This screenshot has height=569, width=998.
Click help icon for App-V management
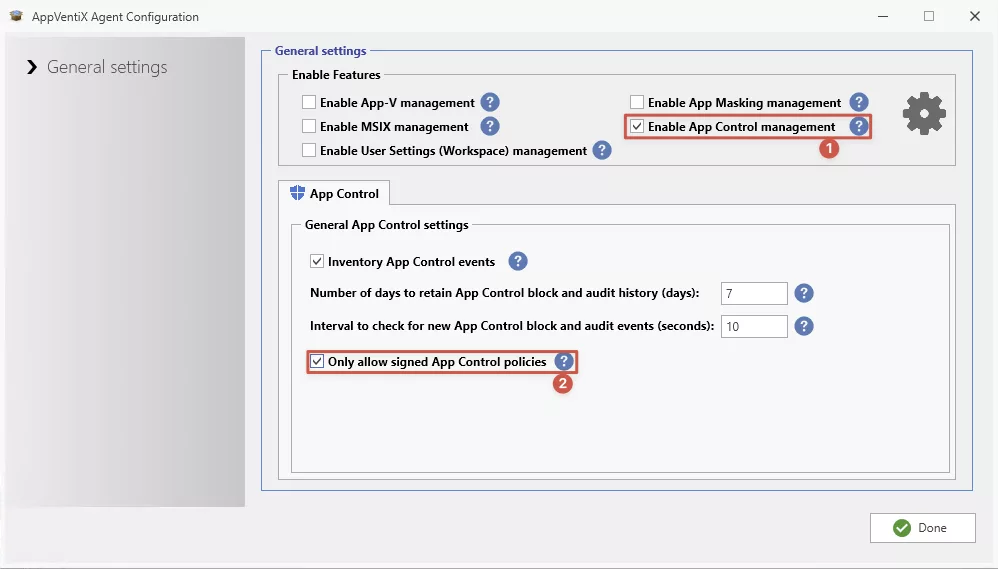(489, 102)
